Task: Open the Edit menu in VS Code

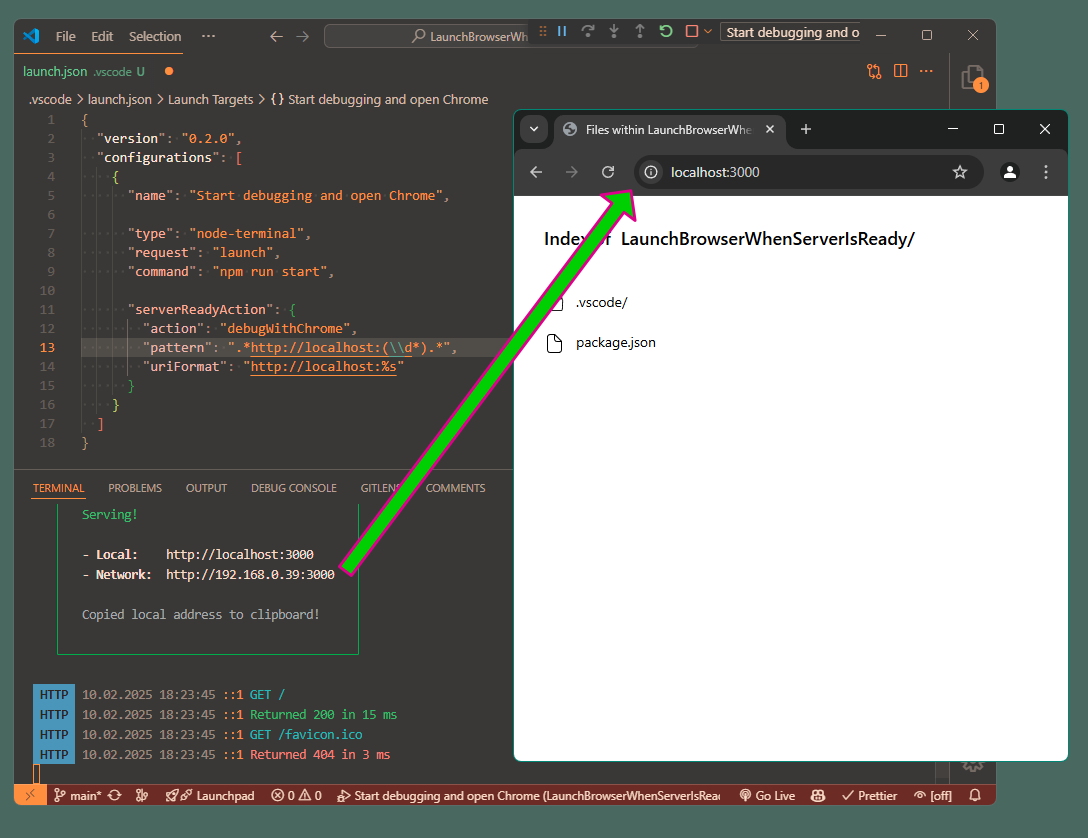Action: (x=102, y=36)
